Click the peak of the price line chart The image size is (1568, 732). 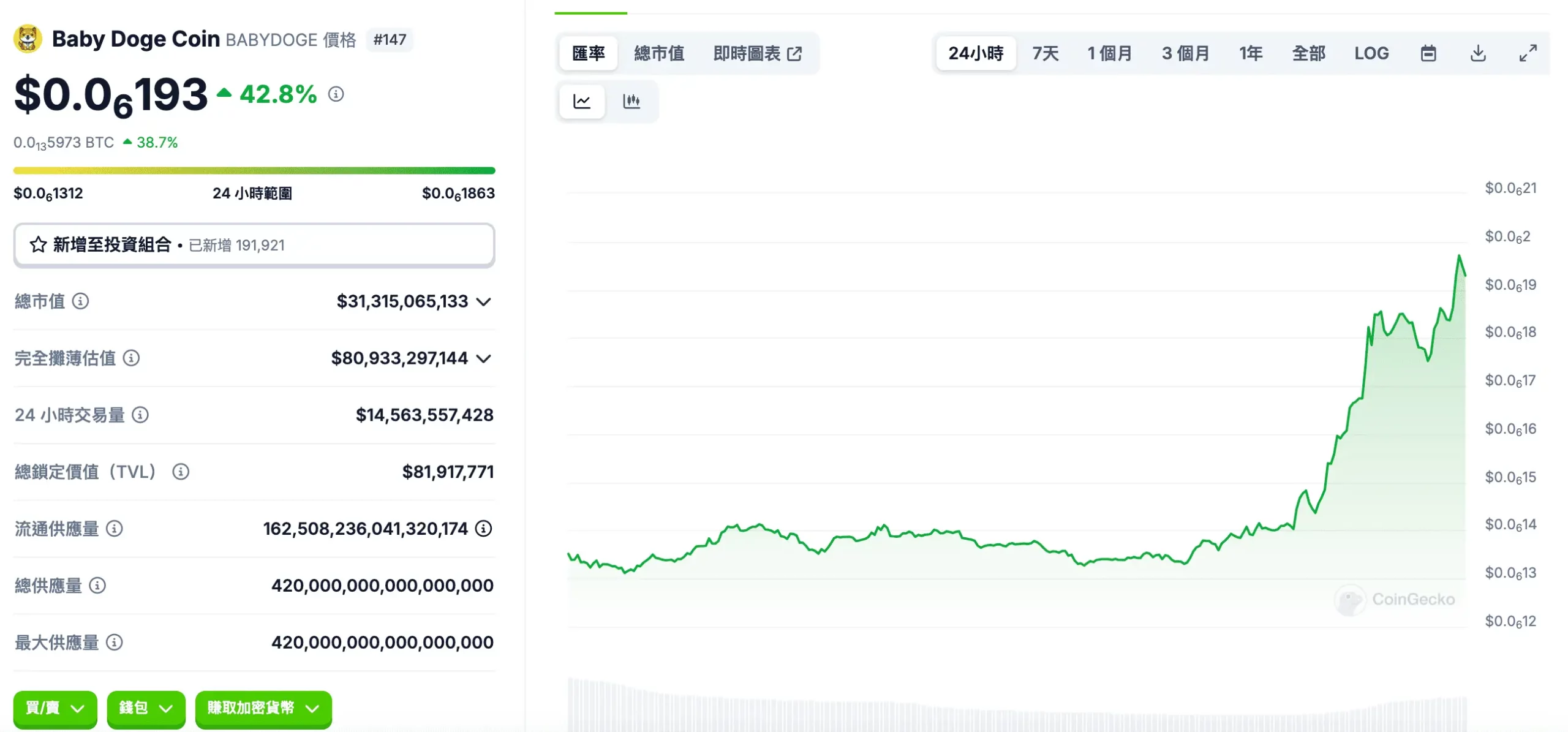1459,255
